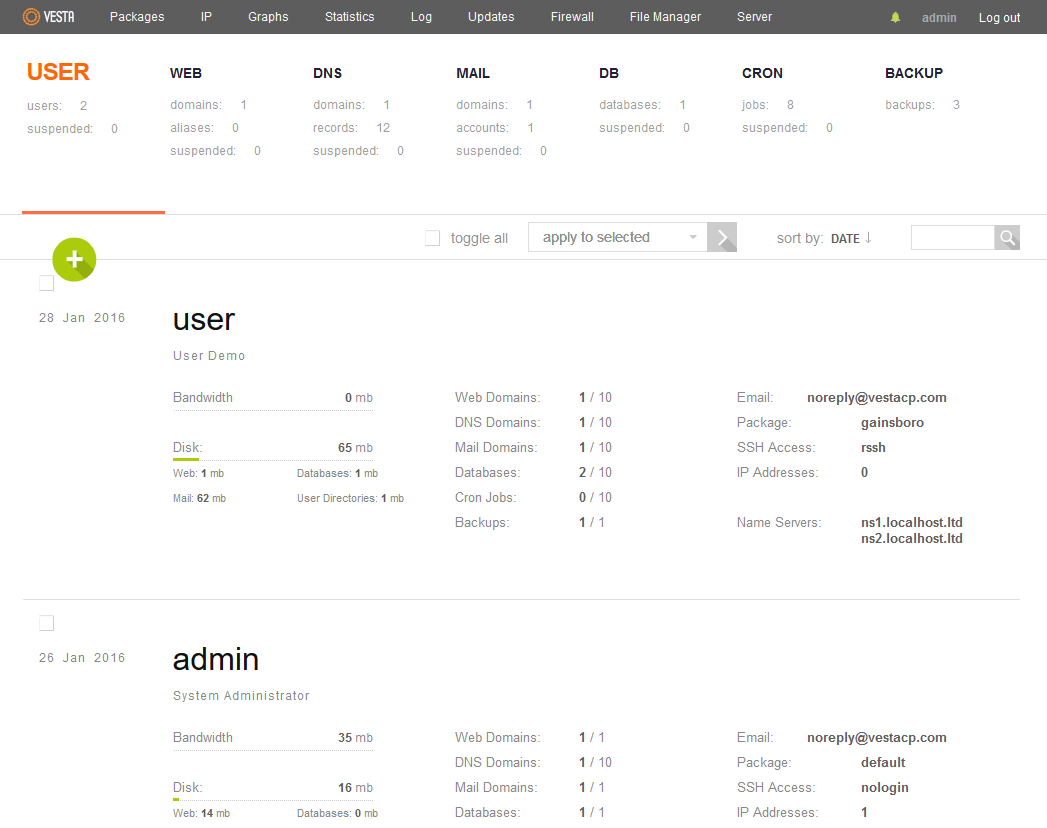Screen dimensions: 1047x828
Task: Open the Firewall menu item
Action: point(572,17)
